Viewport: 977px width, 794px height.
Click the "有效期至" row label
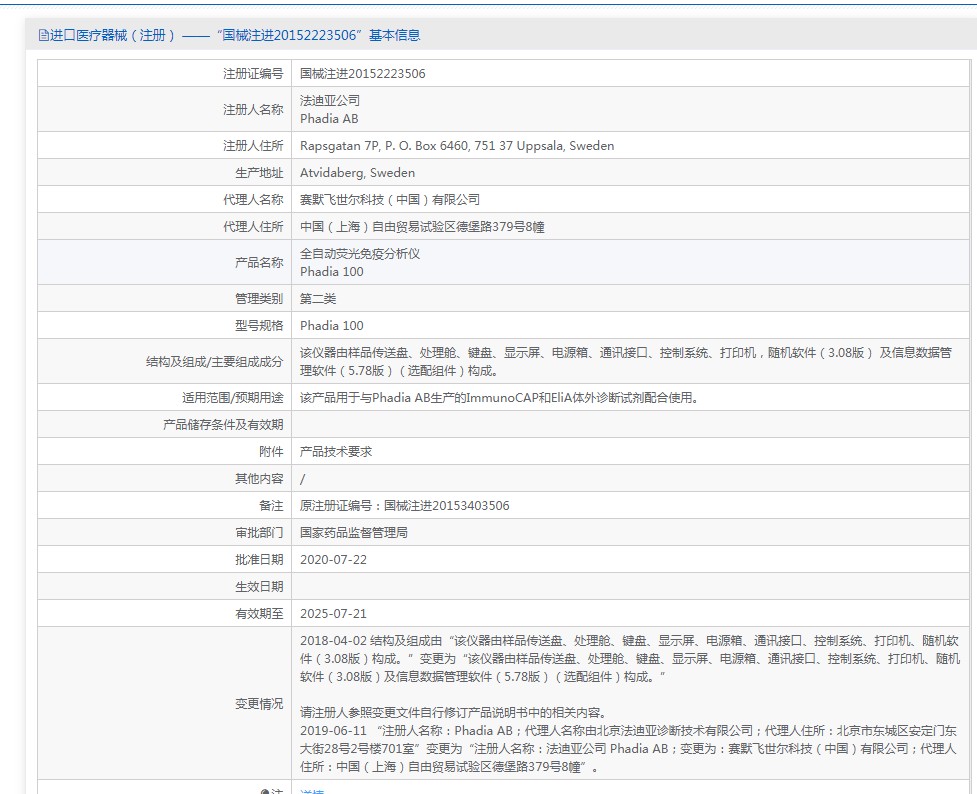click(x=259, y=614)
